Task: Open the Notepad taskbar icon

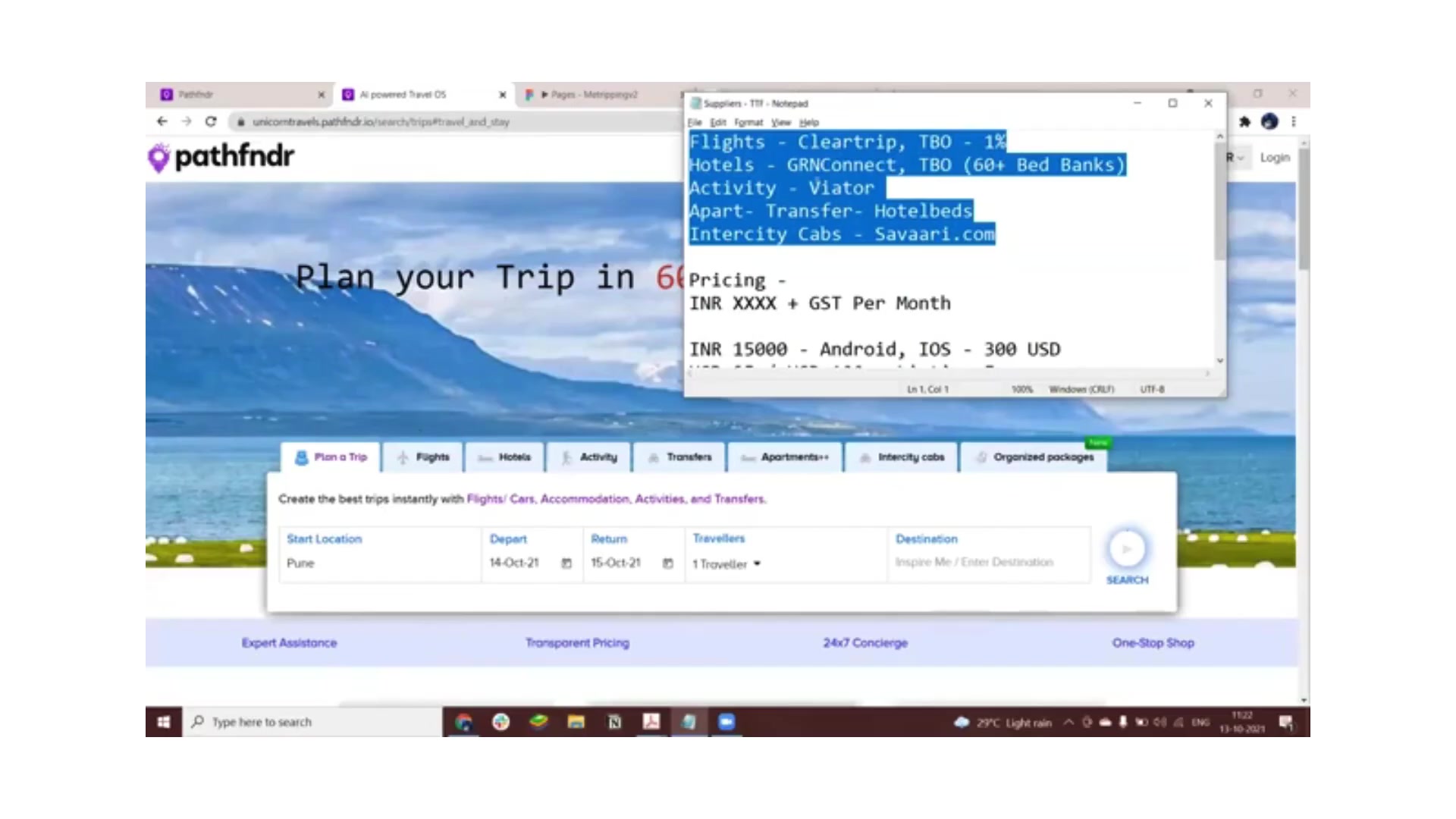Action: click(x=689, y=722)
